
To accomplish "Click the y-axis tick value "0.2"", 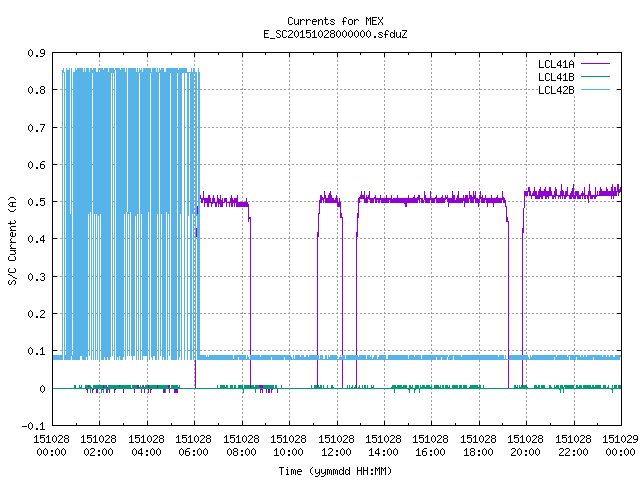I will tap(36, 314).
